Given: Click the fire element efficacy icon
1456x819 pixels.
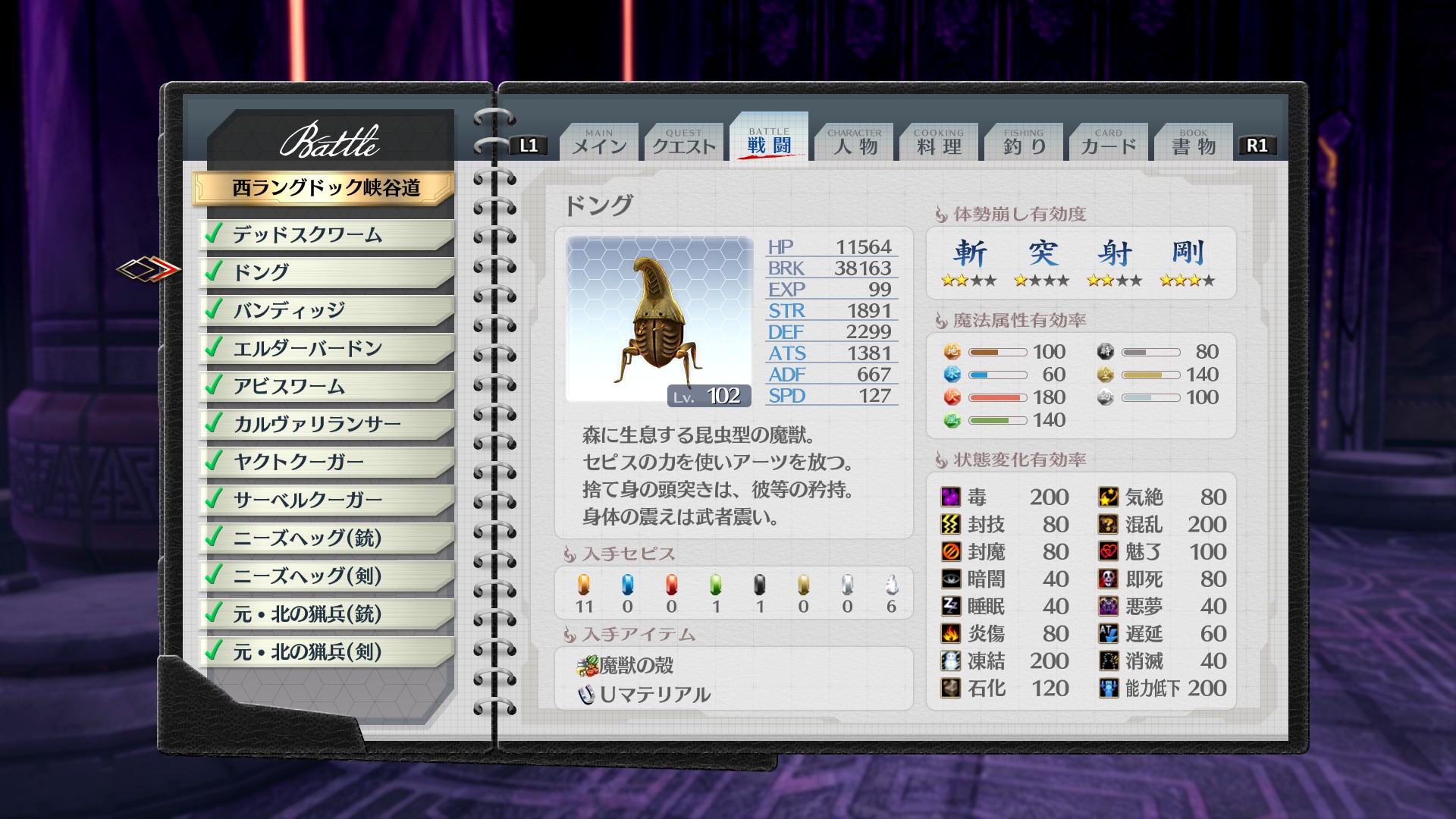Looking at the screenshot, I should tap(952, 397).
